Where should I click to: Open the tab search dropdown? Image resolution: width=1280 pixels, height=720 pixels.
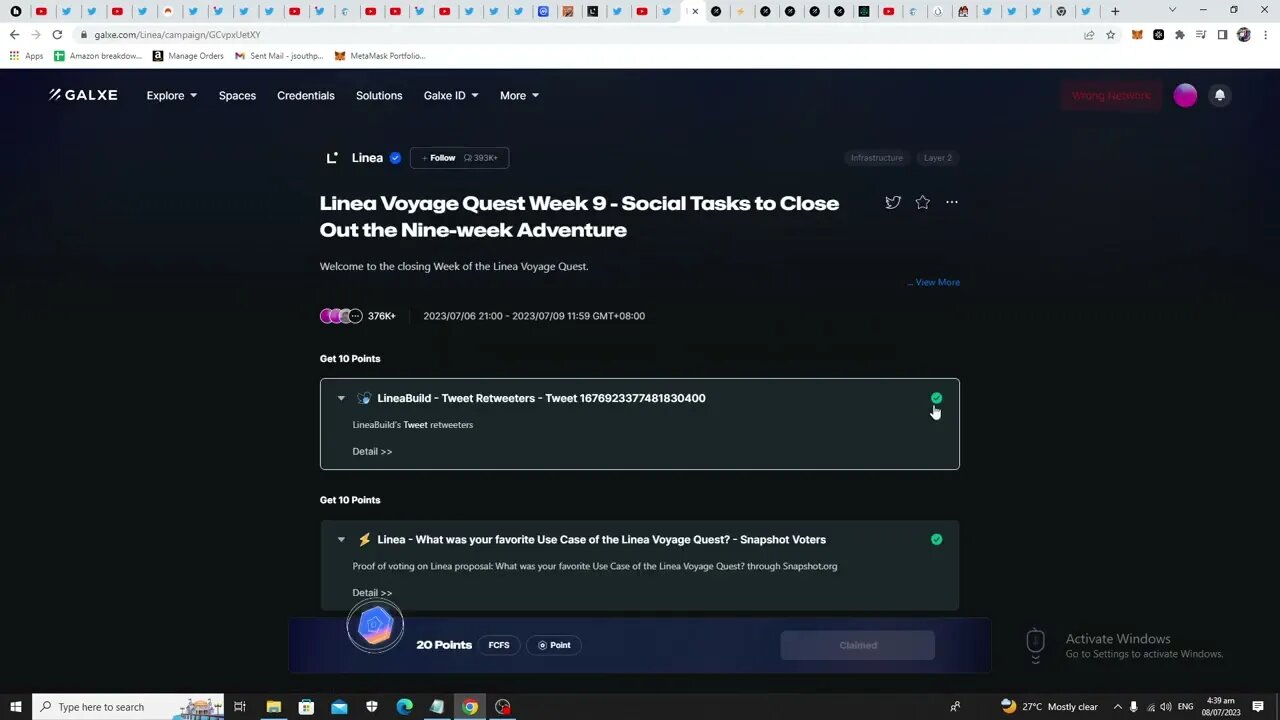(1173, 10)
